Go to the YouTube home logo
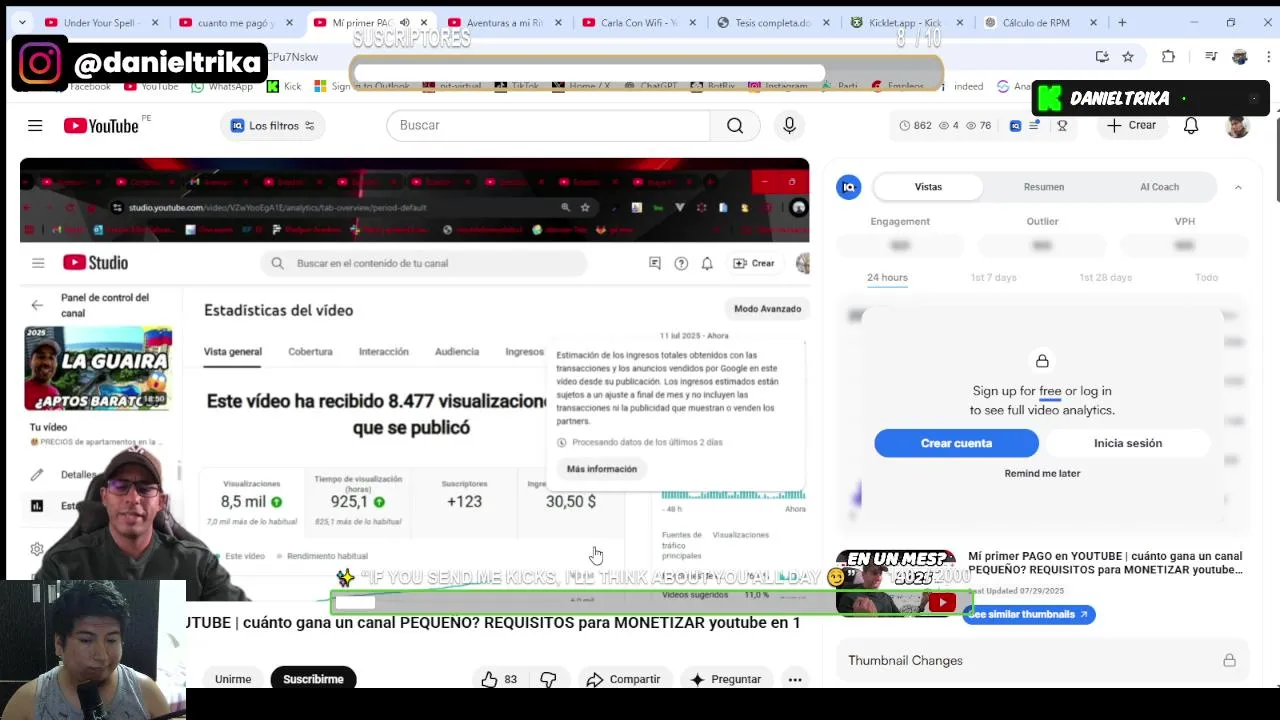This screenshot has width=1280, height=720. [x=101, y=125]
